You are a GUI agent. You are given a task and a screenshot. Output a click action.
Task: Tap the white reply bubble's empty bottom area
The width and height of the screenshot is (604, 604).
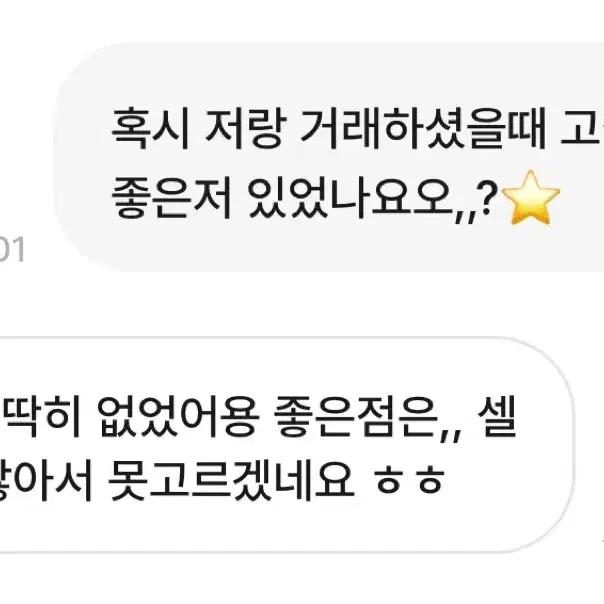(285, 528)
